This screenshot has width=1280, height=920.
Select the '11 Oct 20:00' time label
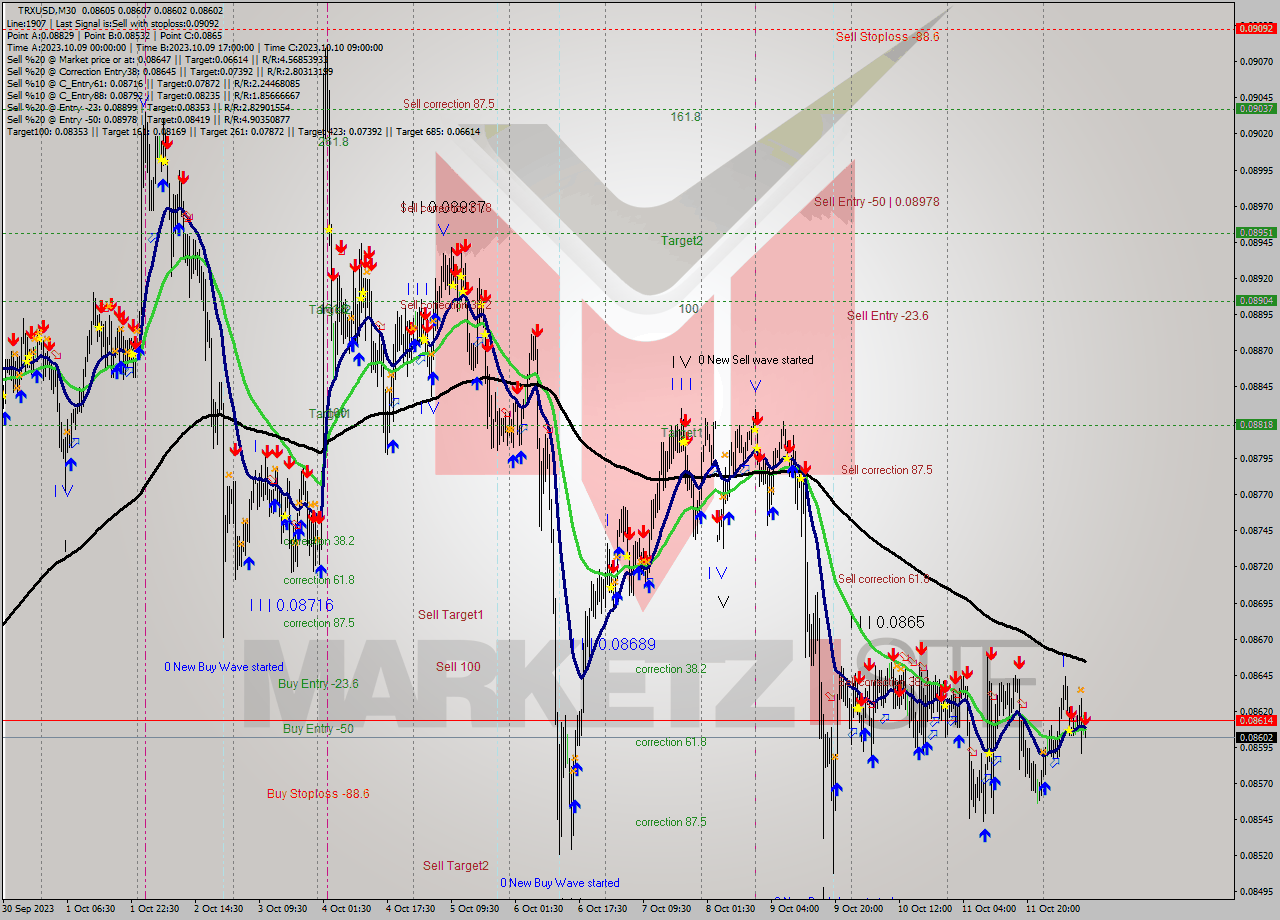tap(1053, 909)
